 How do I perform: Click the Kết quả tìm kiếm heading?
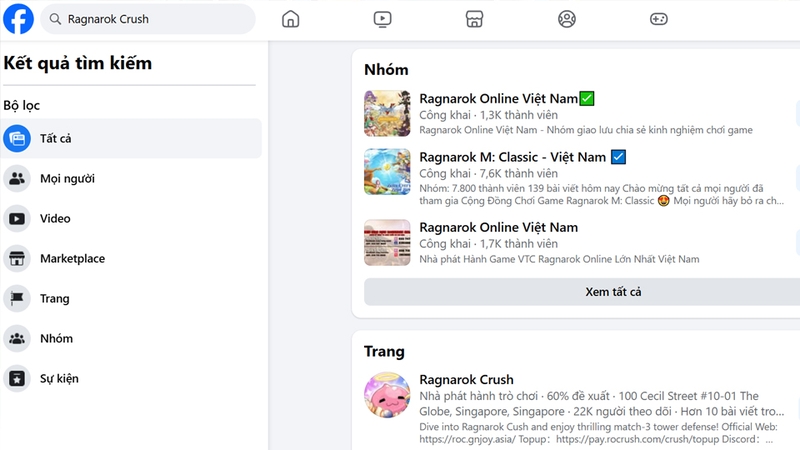[x=78, y=63]
